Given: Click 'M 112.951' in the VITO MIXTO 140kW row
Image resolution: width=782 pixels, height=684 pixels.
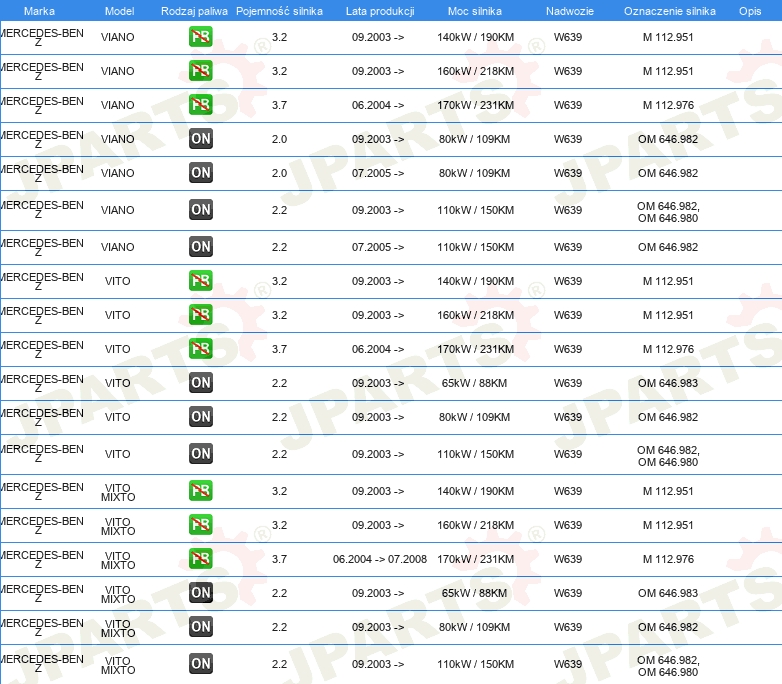Looking at the screenshot, I should pyautogui.click(x=668, y=491).
